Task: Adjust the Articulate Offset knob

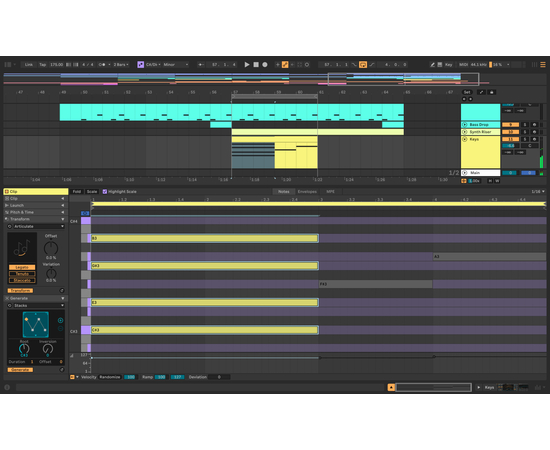Action: coord(51,248)
